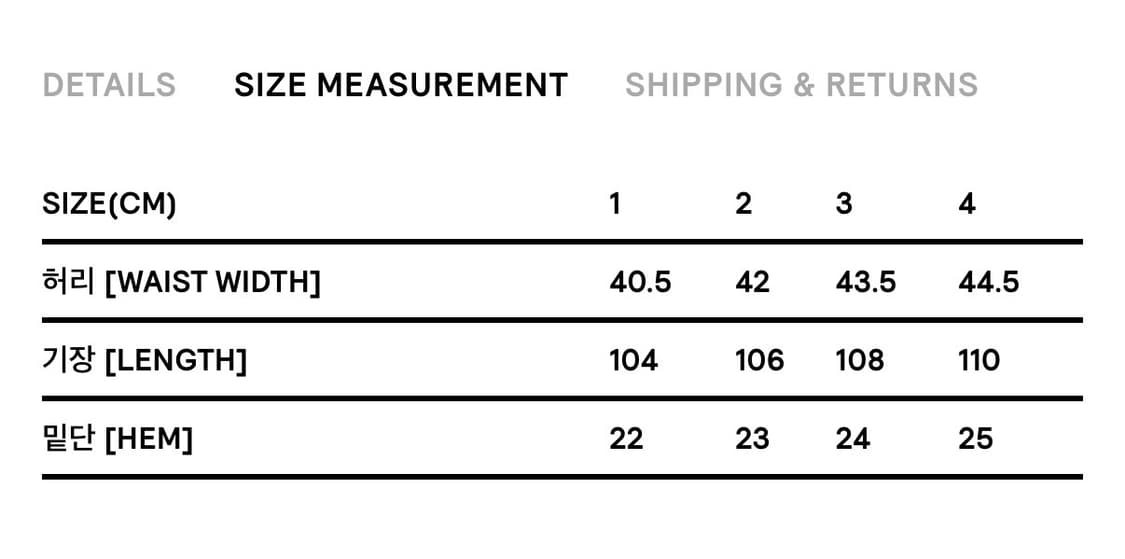Viewport: 1125px width, 559px height.
Task: Click the WAIST WIDTH row label
Action: 181,283
